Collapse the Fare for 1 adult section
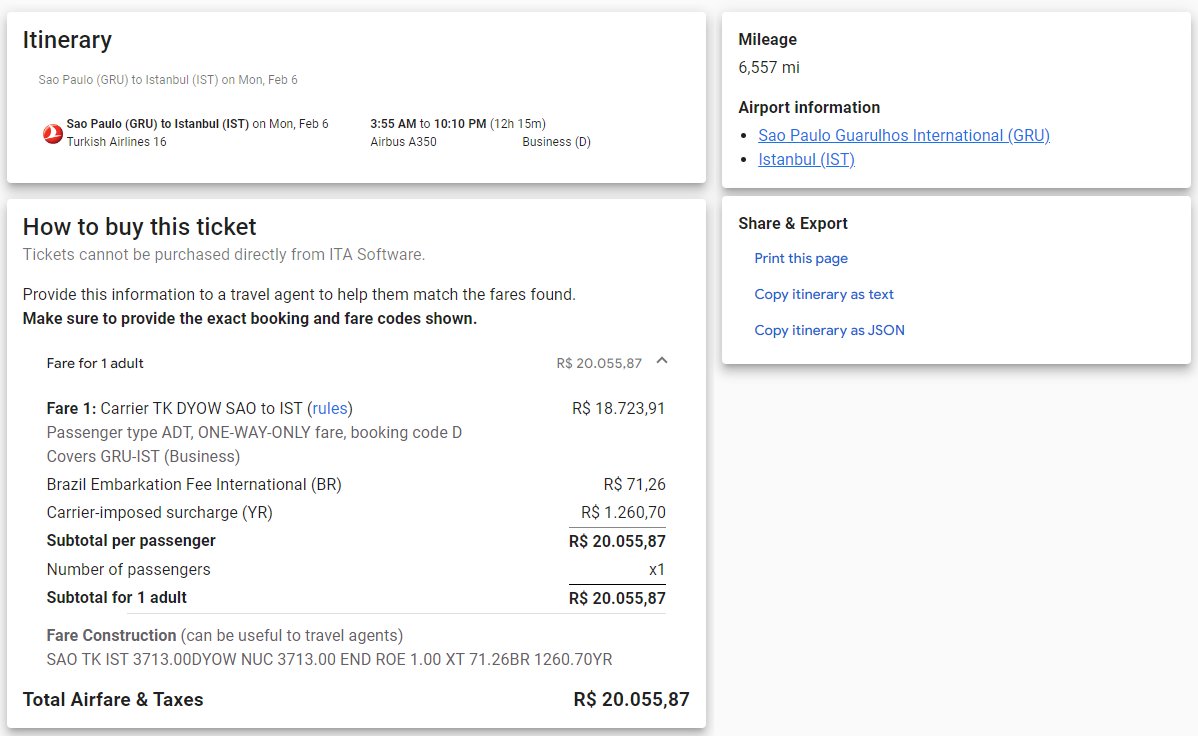This screenshot has width=1198, height=736. pos(662,361)
